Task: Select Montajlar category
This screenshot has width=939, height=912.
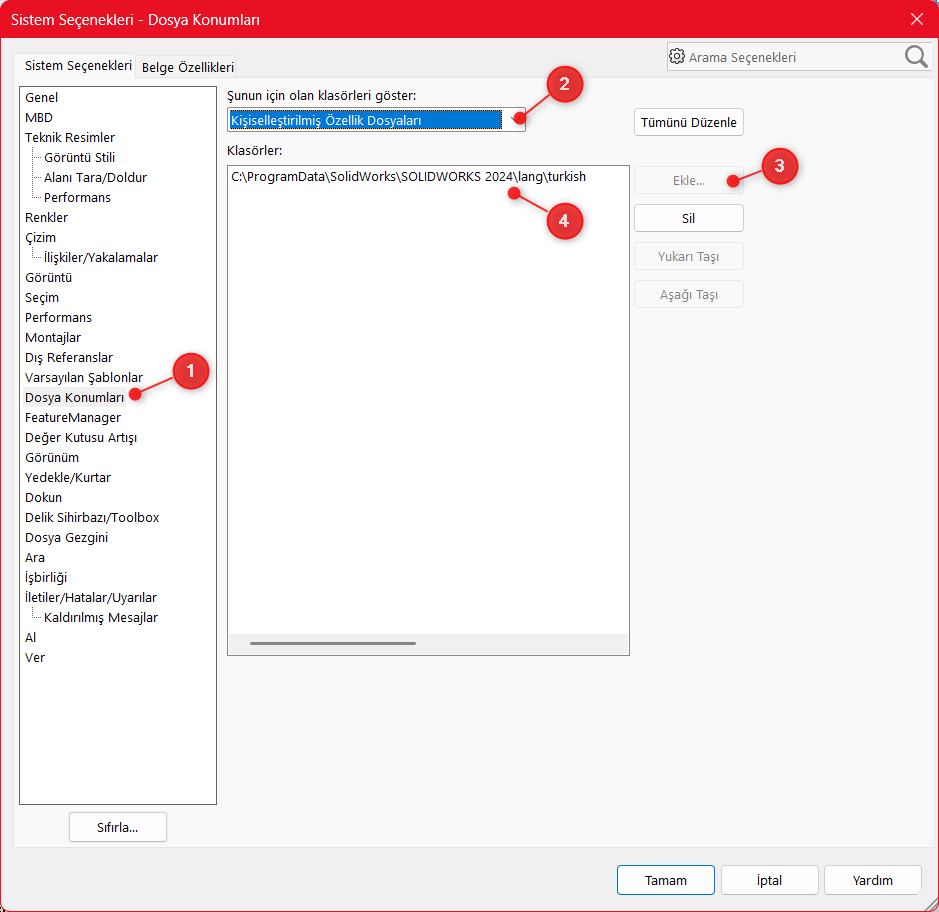Action: 53,338
